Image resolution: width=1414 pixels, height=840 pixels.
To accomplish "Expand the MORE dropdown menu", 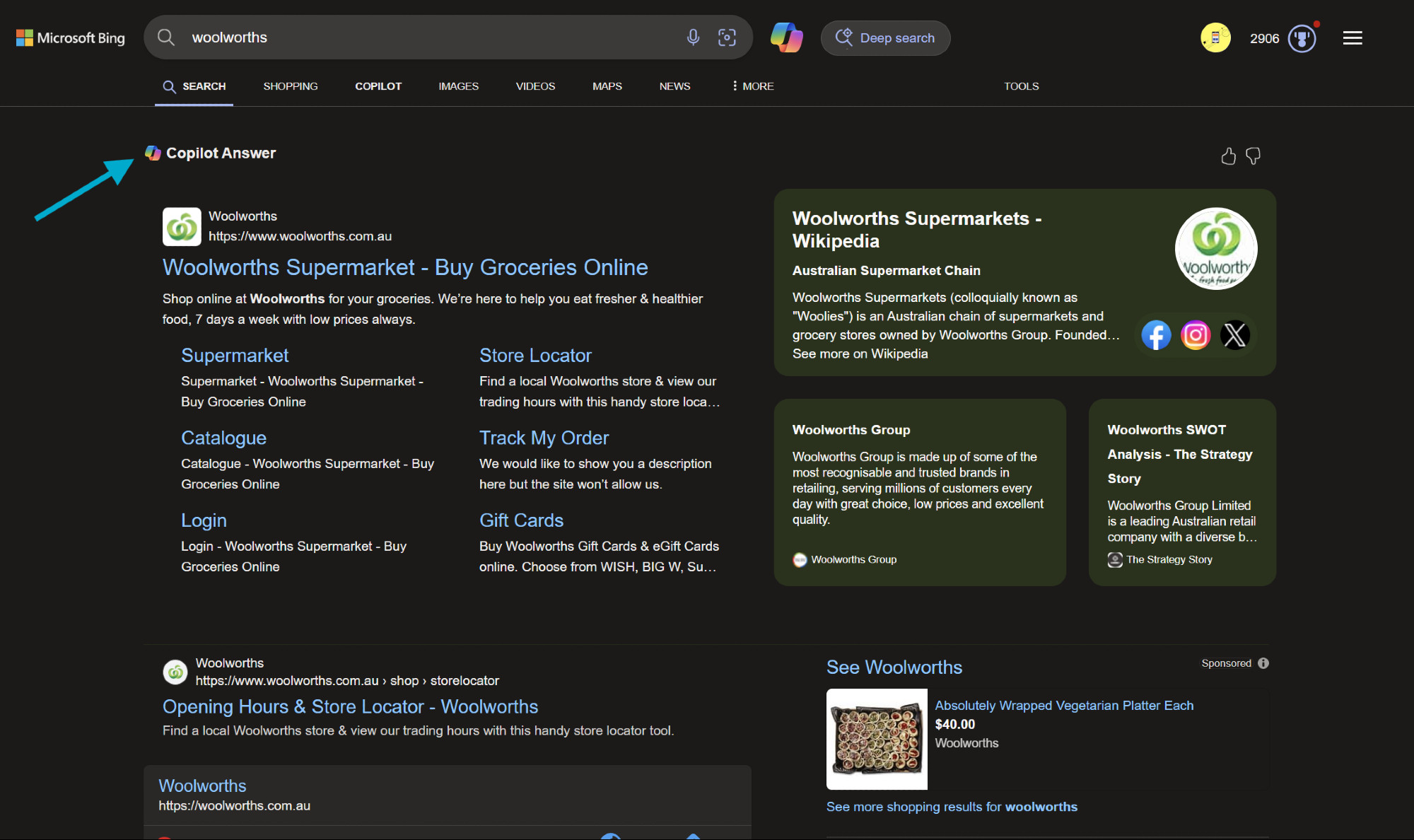I will point(753,86).
